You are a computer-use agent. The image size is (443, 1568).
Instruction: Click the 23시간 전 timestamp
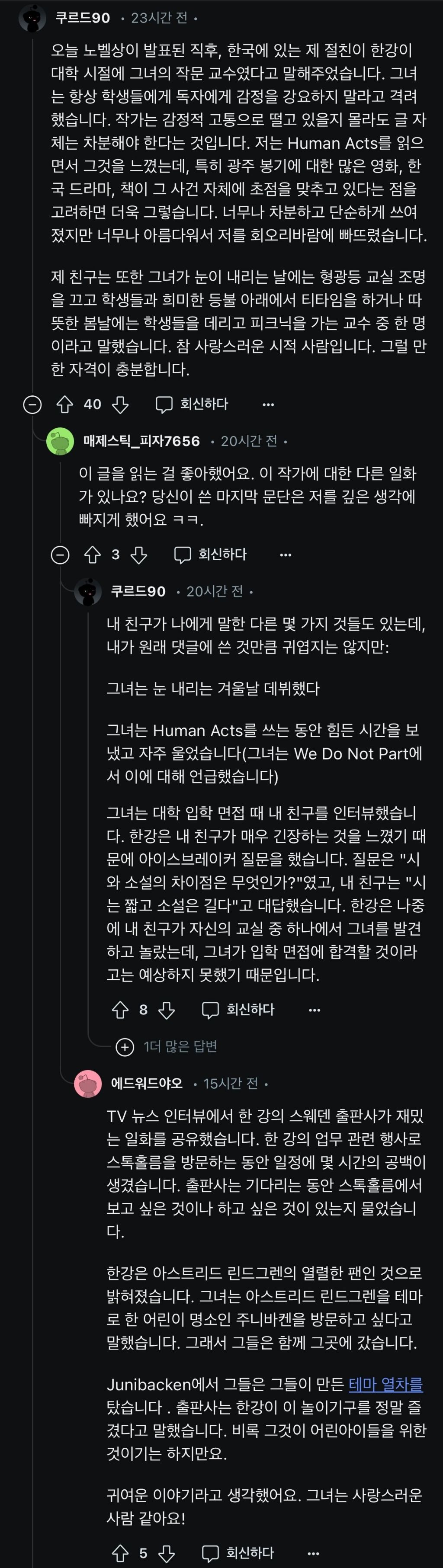[x=161, y=18]
